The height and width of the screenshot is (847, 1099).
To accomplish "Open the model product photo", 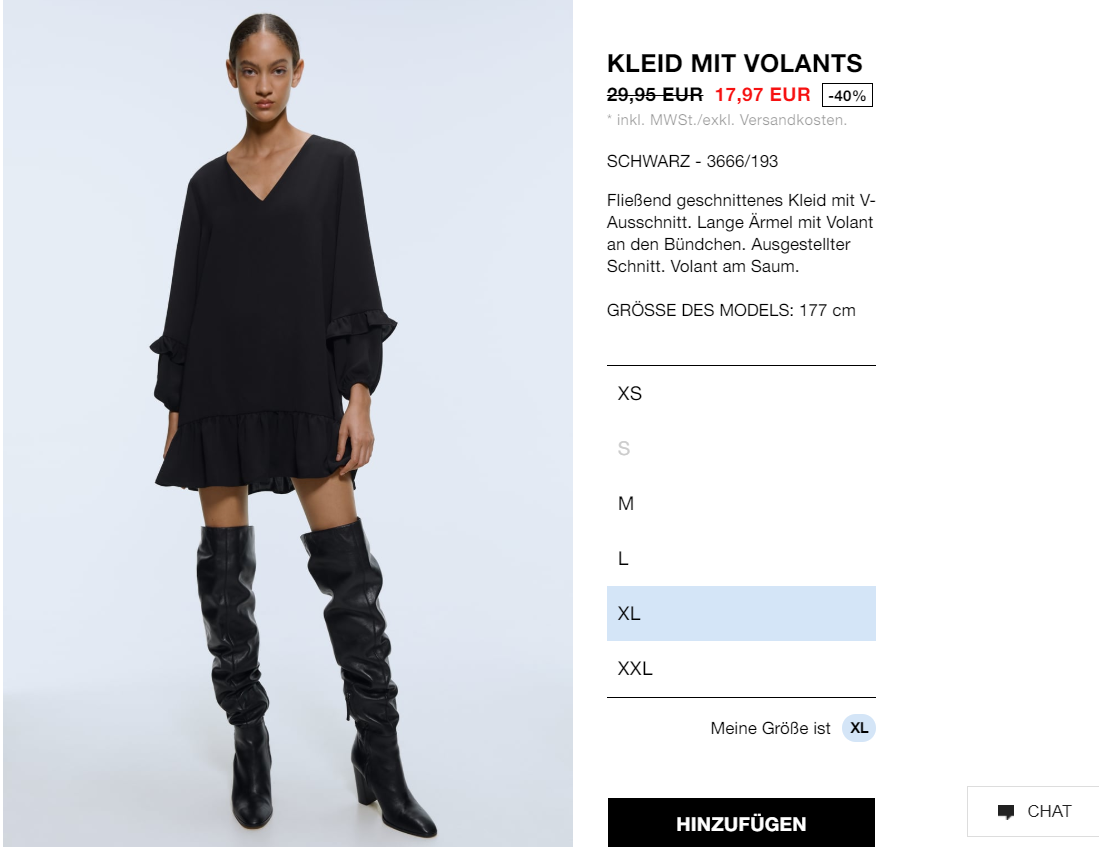I will [288, 424].
